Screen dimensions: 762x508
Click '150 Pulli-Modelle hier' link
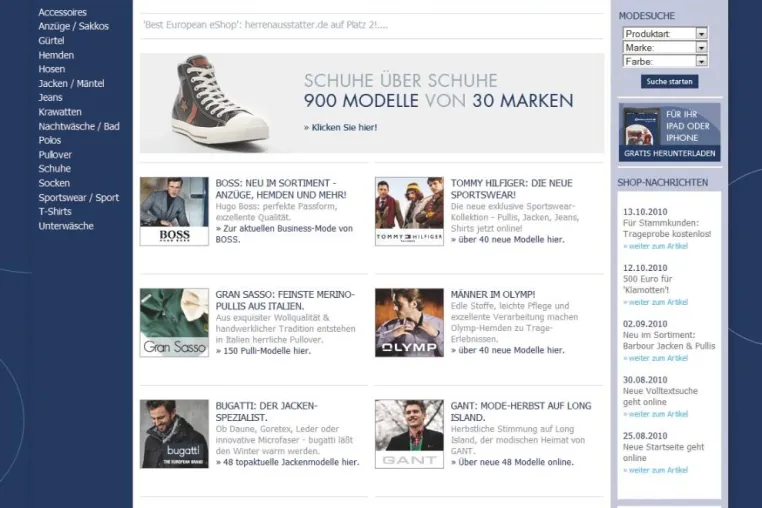[x=263, y=350]
